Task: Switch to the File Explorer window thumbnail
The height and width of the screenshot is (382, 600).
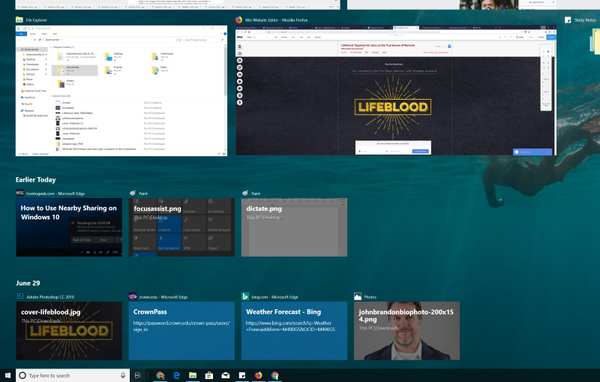Action: [x=121, y=91]
